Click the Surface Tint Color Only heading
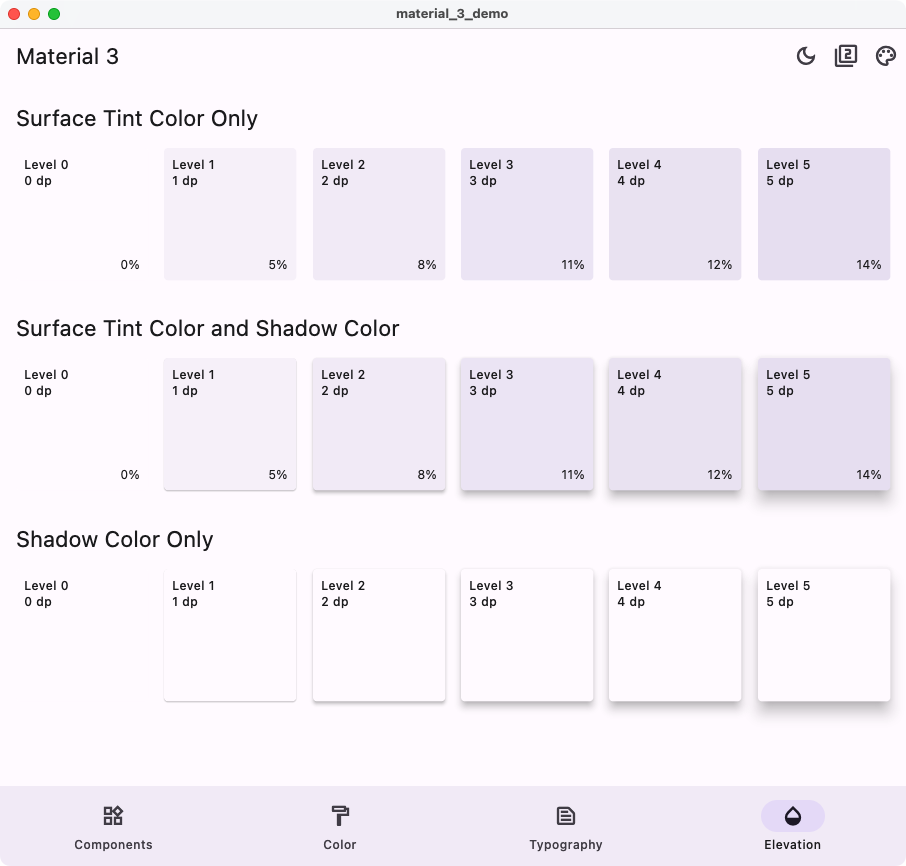The height and width of the screenshot is (866, 906). tap(136, 118)
